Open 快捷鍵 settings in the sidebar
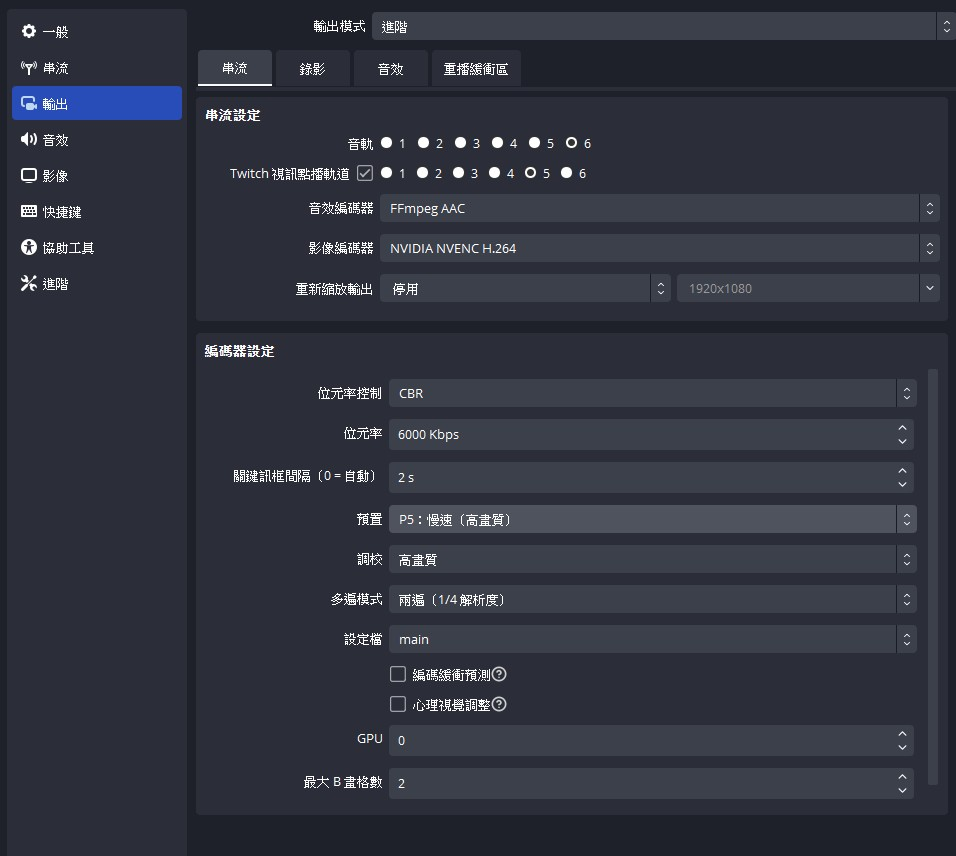The height and width of the screenshot is (856, 956). coord(97,212)
